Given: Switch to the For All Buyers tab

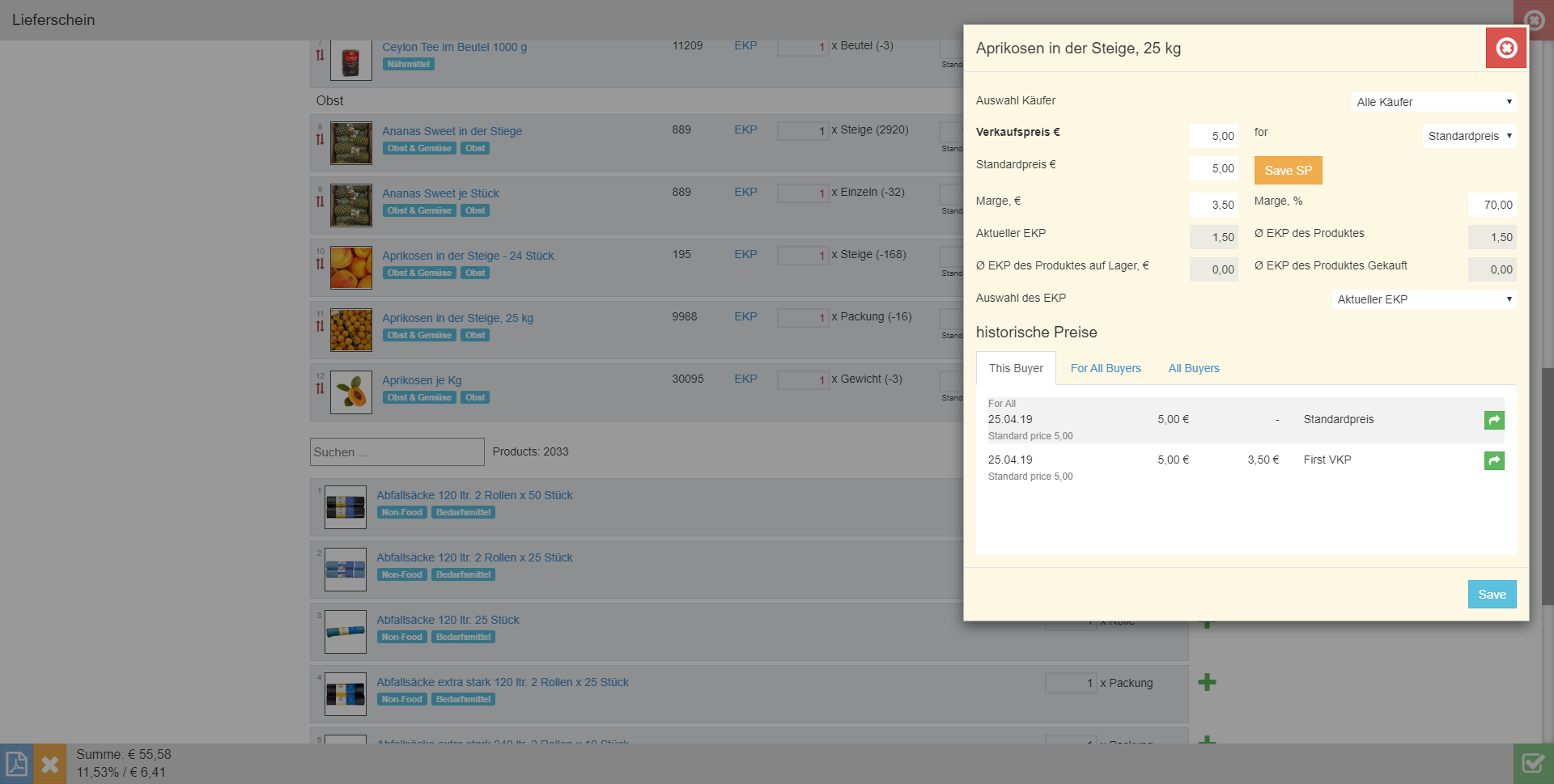Looking at the screenshot, I should 1106,368.
